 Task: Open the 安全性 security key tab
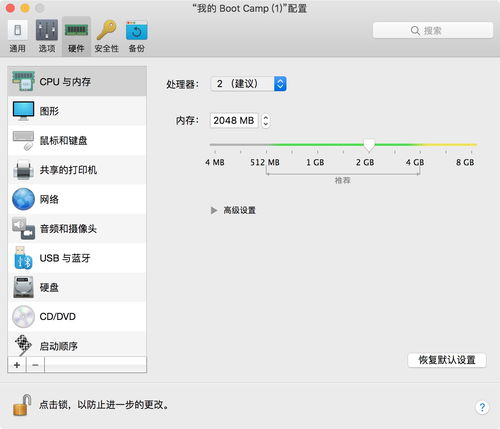tap(106, 36)
